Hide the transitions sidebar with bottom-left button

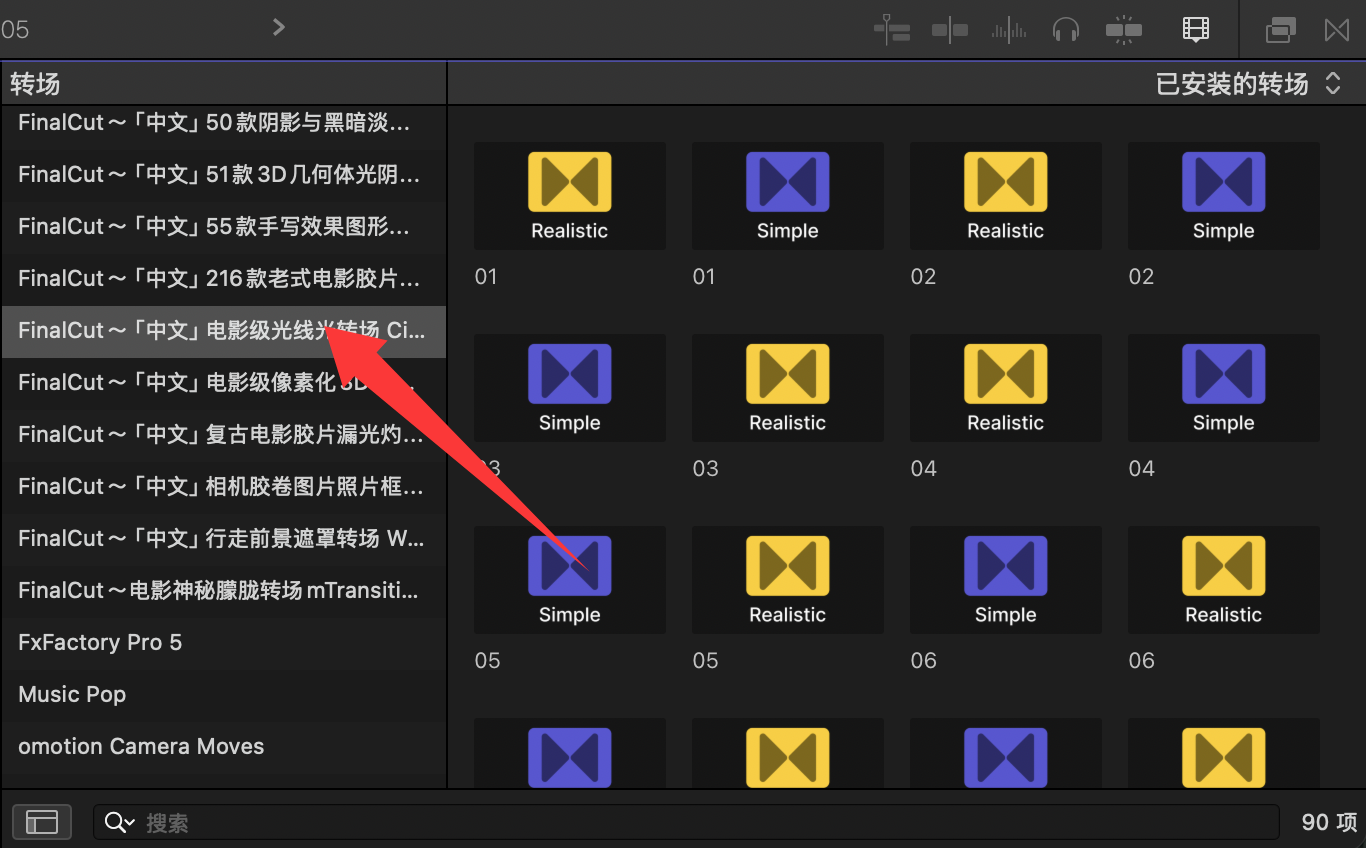[42, 822]
